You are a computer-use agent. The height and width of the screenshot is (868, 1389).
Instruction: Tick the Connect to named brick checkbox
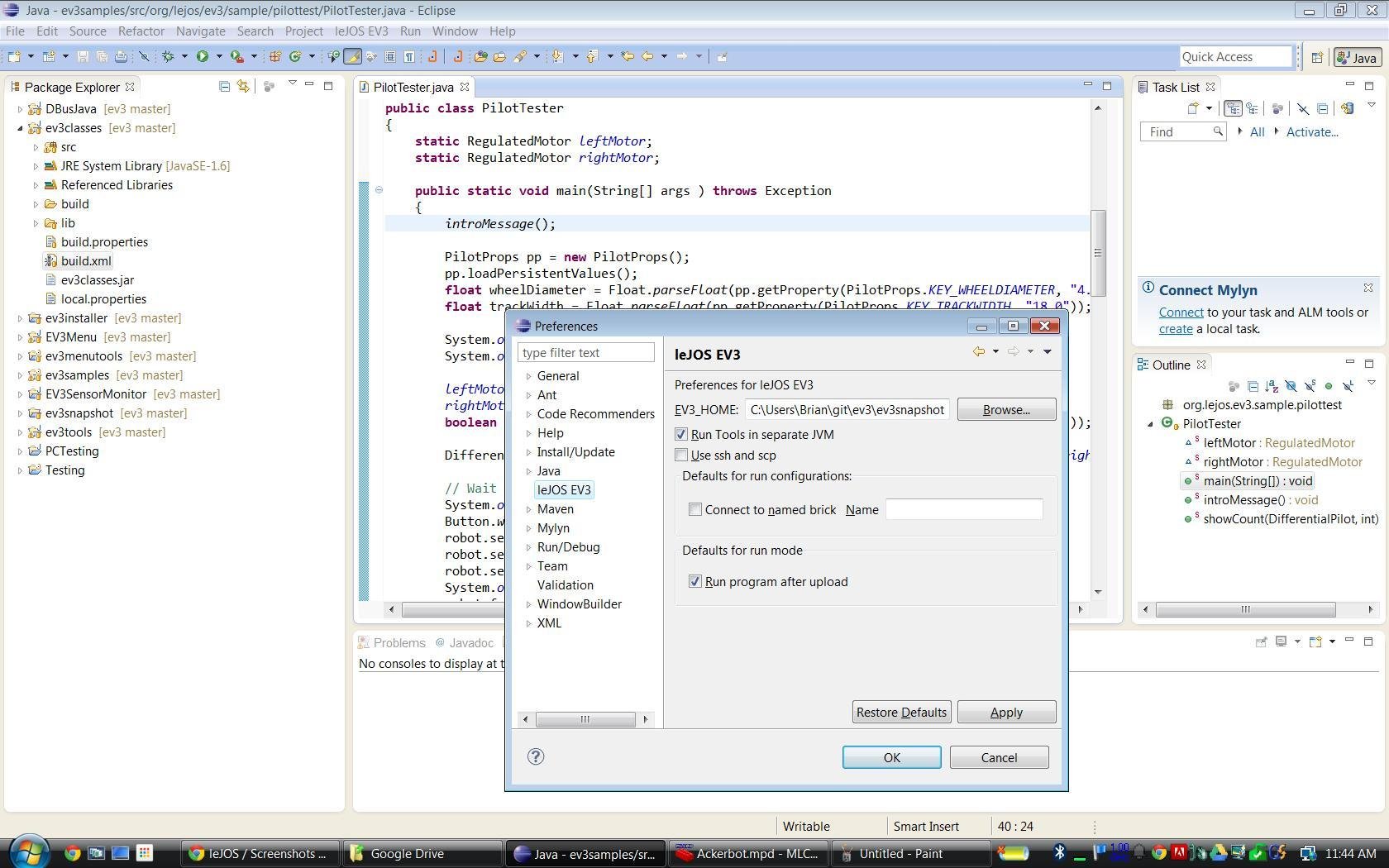click(695, 509)
